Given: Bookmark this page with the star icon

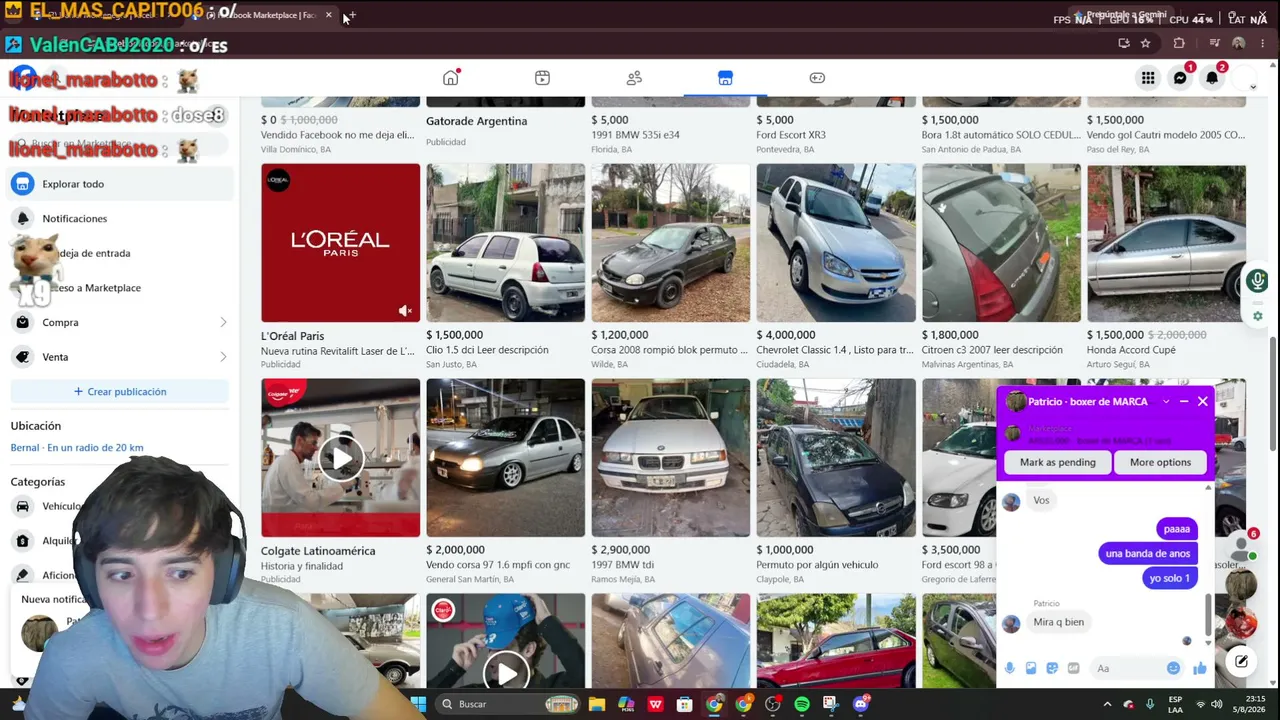Looking at the screenshot, I should coord(1145,43).
